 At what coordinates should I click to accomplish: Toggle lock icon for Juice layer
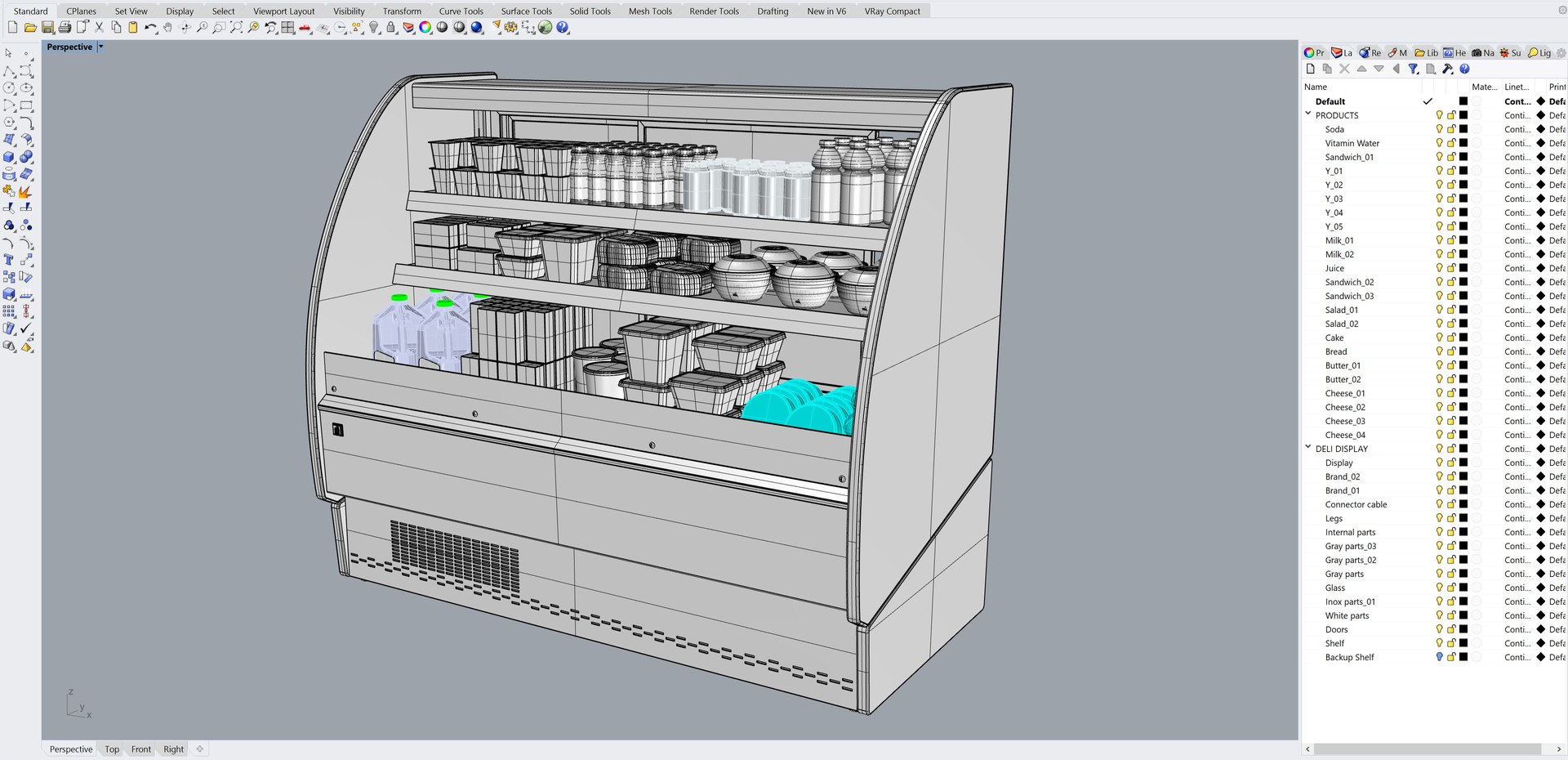[x=1451, y=268]
